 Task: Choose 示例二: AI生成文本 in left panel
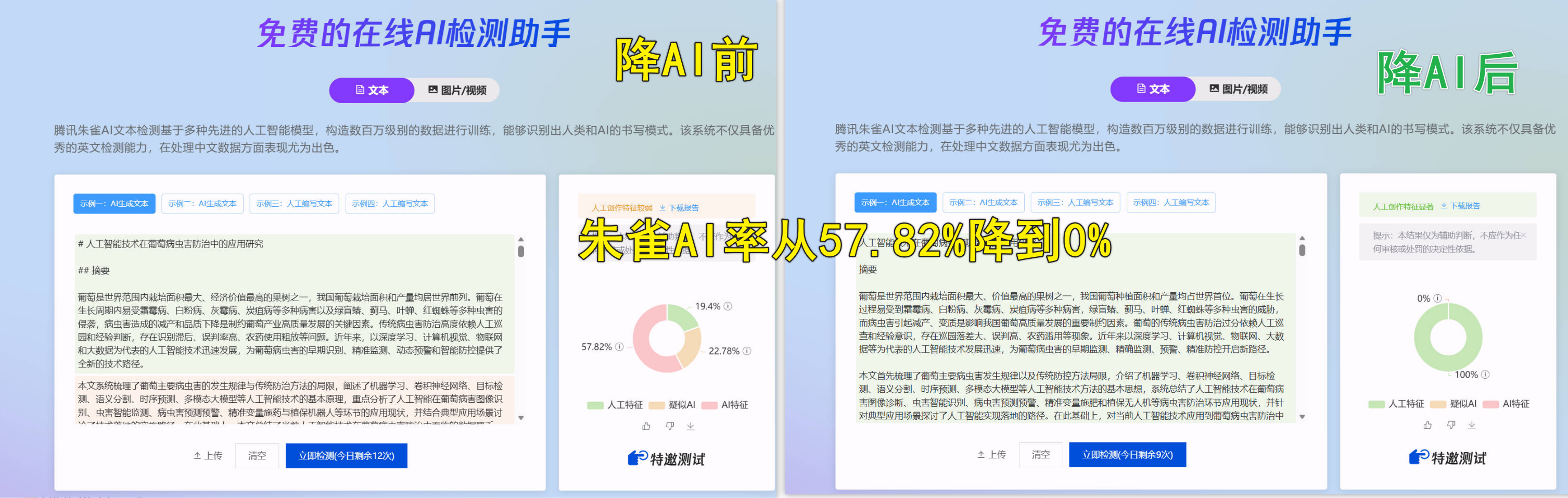202,204
